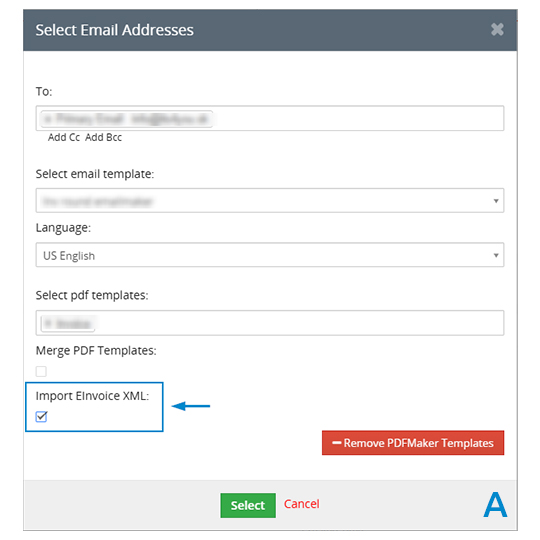Click the Import EInvoice XML label
Viewport: 540px width, 540px height.
[x=92, y=396]
